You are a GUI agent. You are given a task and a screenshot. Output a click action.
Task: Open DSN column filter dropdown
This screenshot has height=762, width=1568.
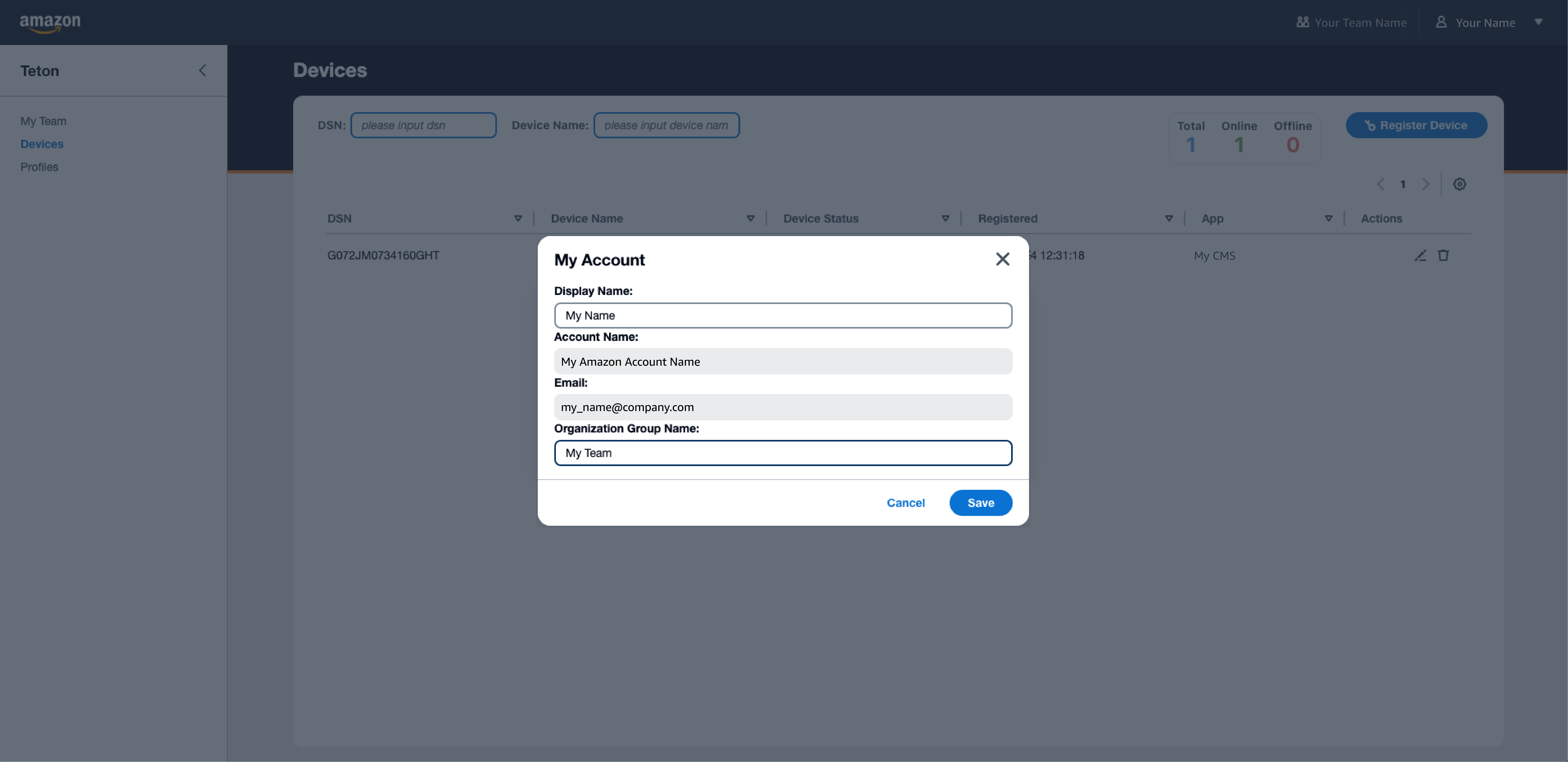pyautogui.click(x=518, y=219)
